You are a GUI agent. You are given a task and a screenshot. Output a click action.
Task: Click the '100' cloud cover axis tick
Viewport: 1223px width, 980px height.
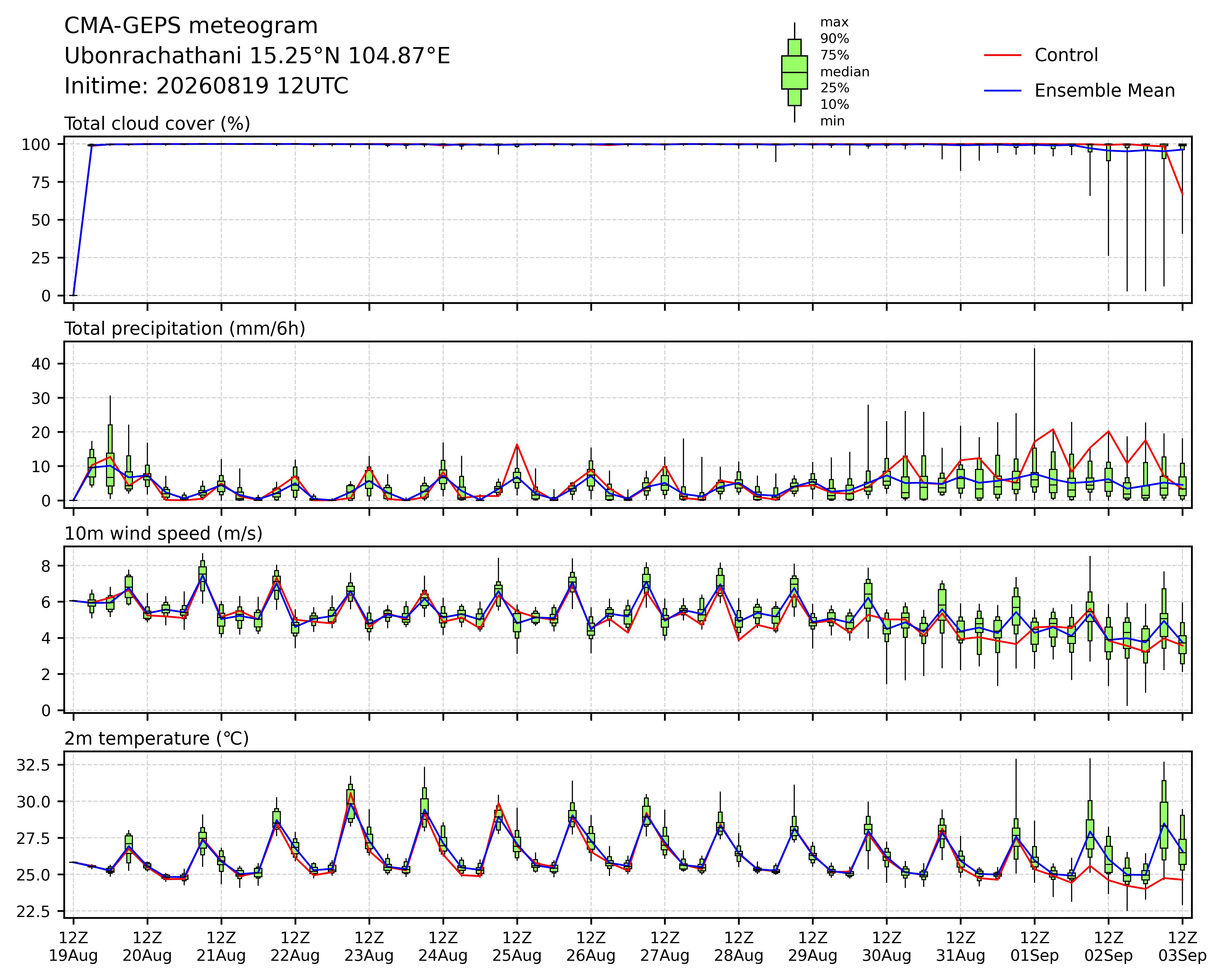pyautogui.click(x=36, y=145)
